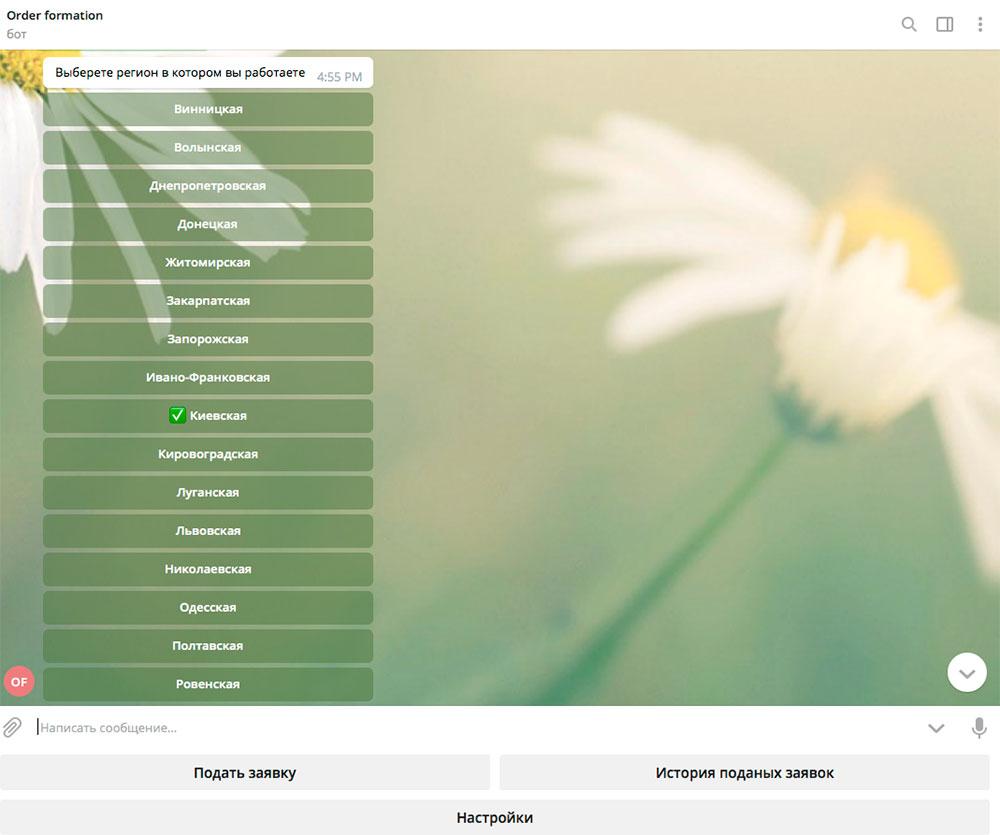Click the paperclip attach file icon
This screenshot has width=1000, height=835.
click(x=12, y=727)
